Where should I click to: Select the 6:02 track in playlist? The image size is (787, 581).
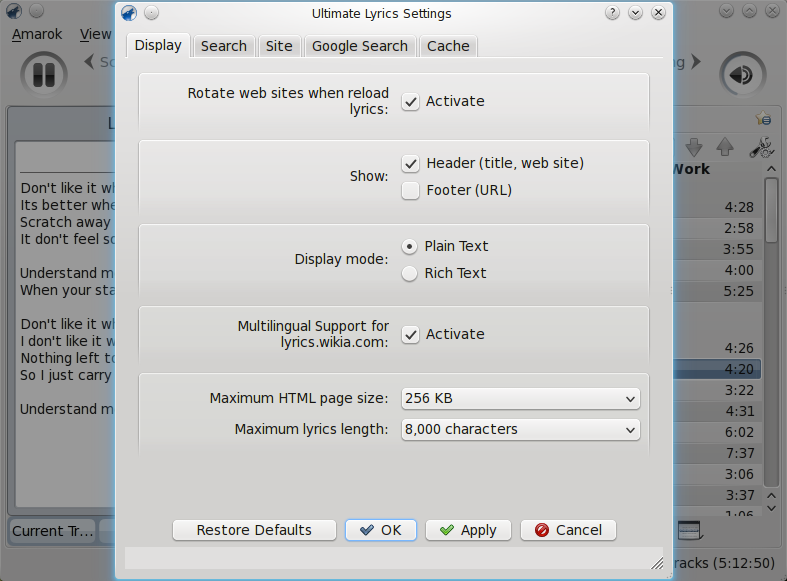pyautogui.click(x=718, y=432)
